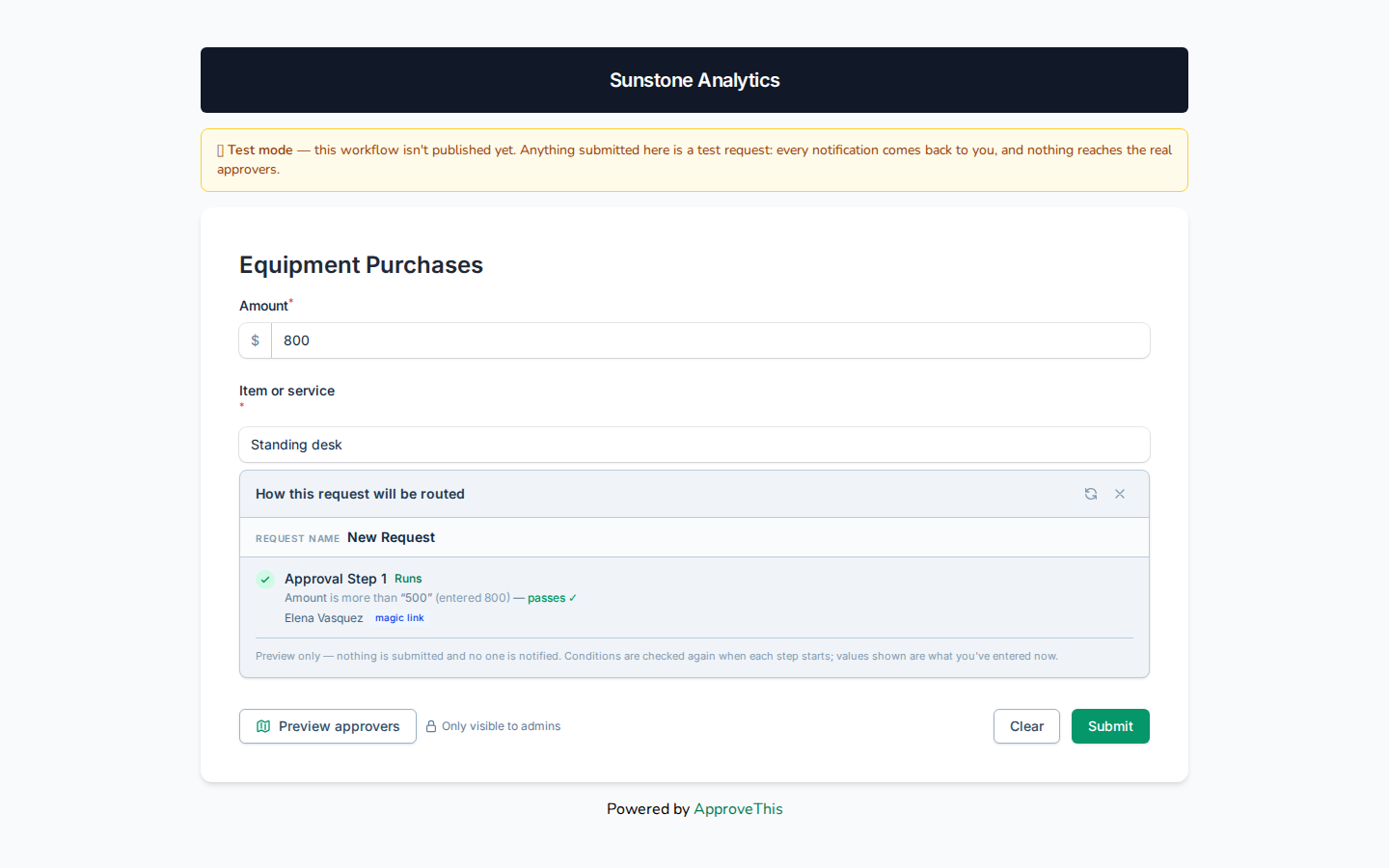The height and width of the screenshot is (868, 1389).
Task: Click the lock icon beside admin visibility note
Action: click(431, 726)
